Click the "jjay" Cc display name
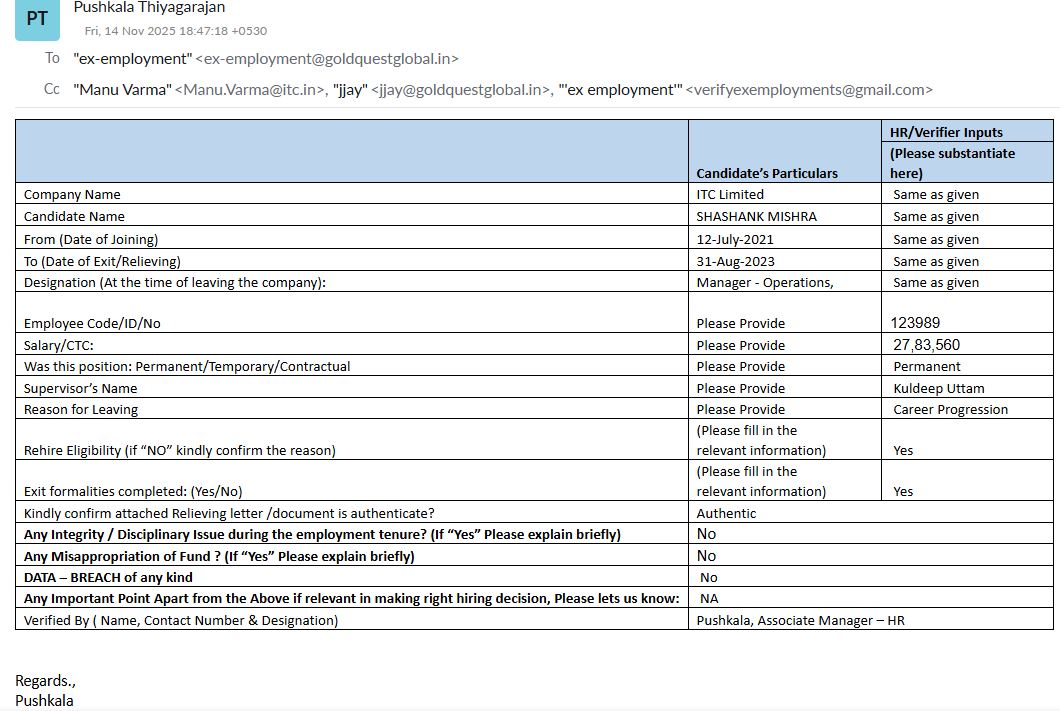 tap(350, 90)
